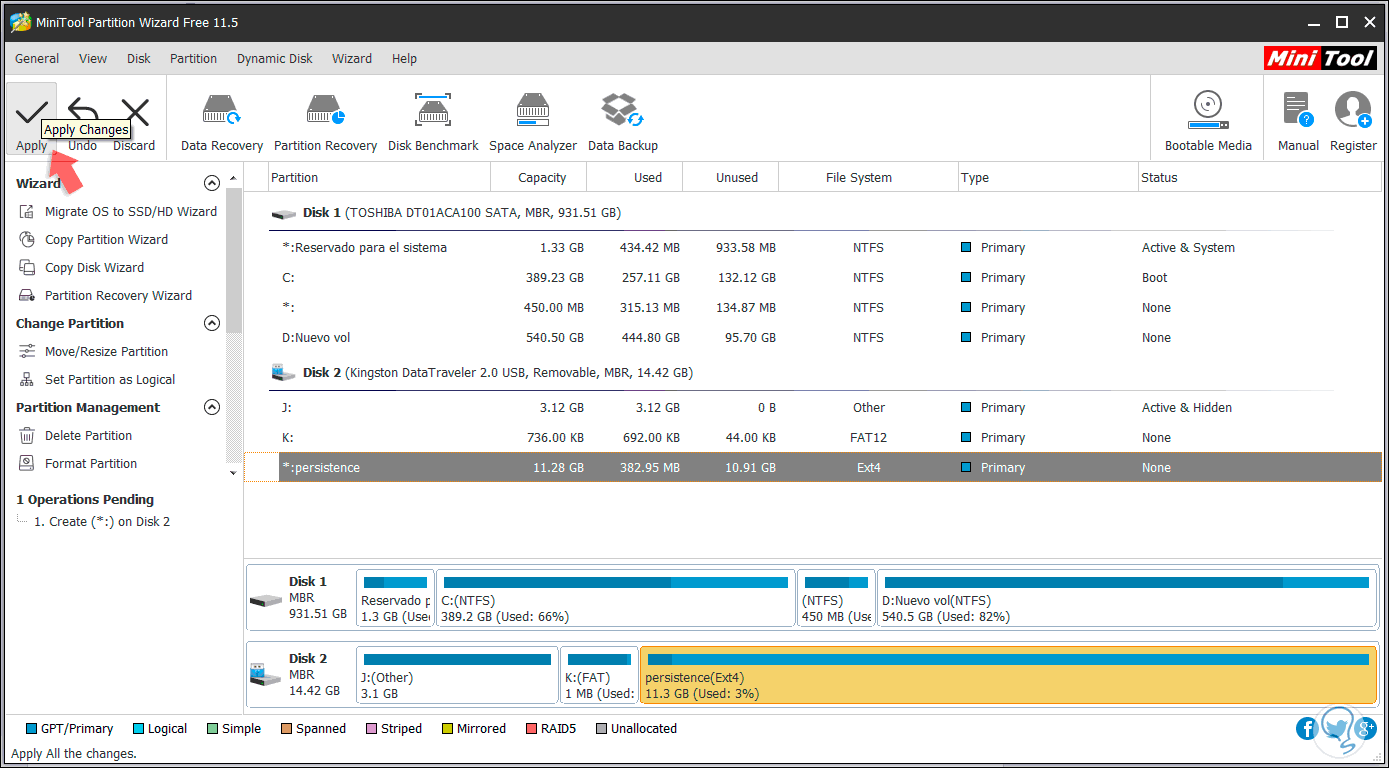This screenshot has width=1389, height=768.
Task: Click the FAT12 file system cell
Action: [x=868, y=437]
